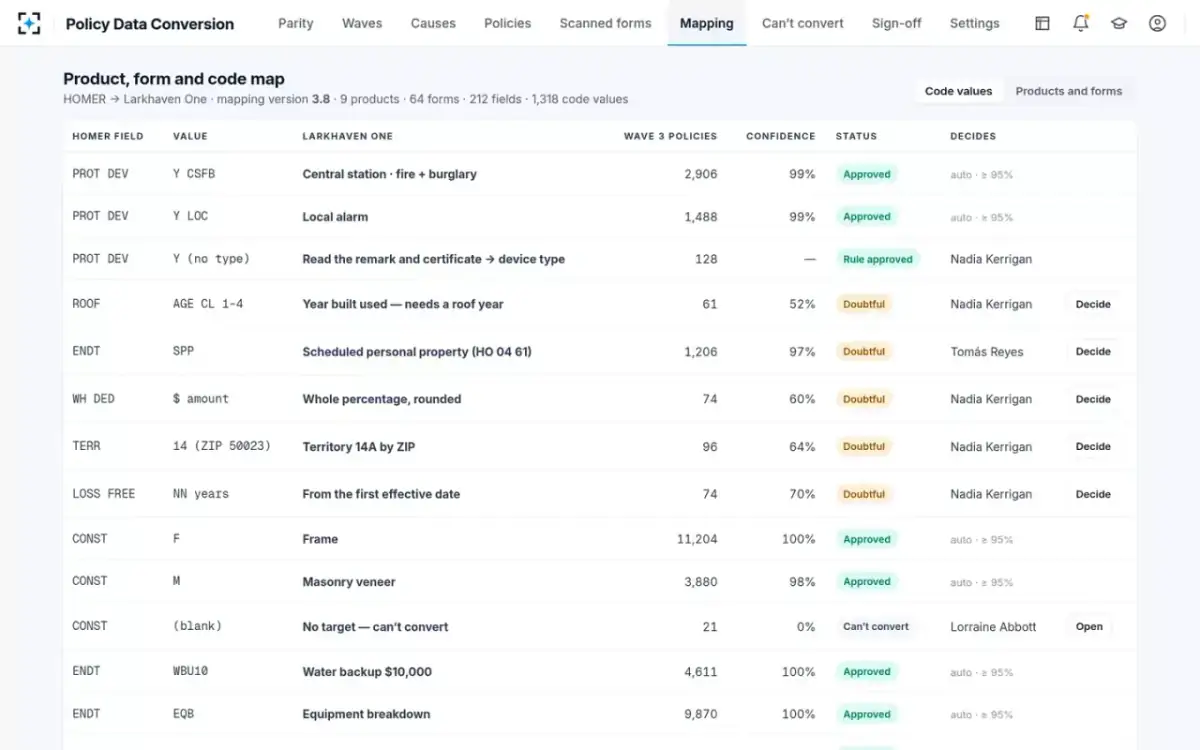Open the Policies tab
1200x750 pixels.
pos(508,23)
